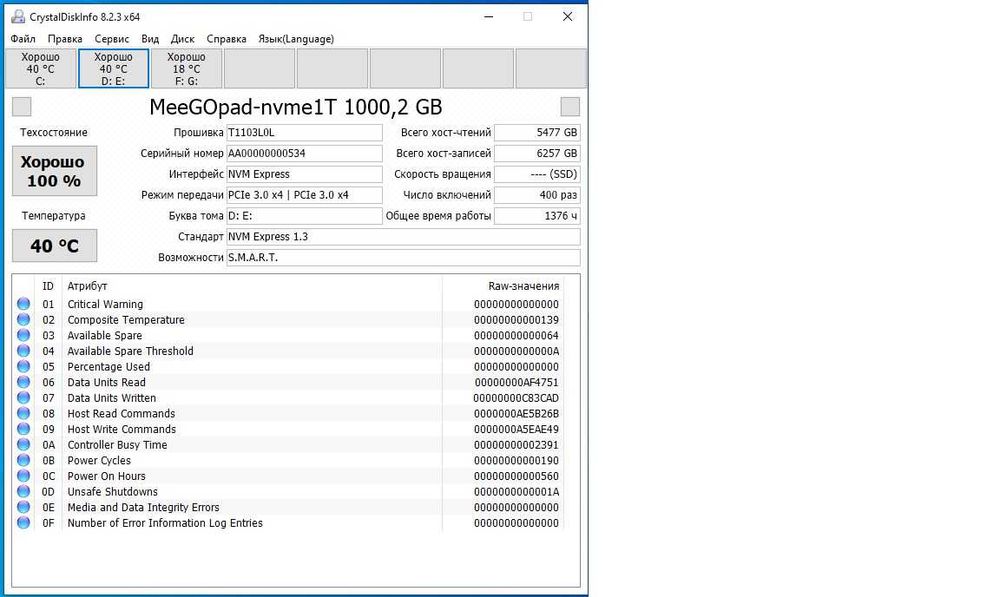
Task: Click raw value 00000000C83CAD
Action: [516, 397]
